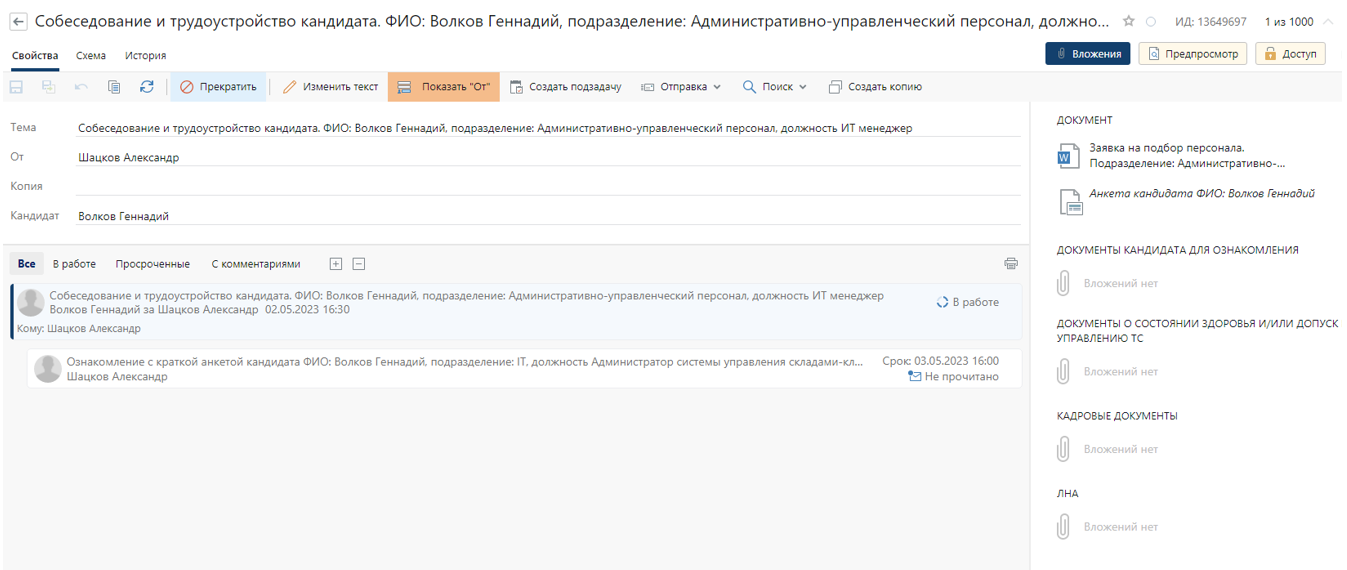This screenshot has width=1347, height=570.
Task: Expand all tasks with the plus icon
Action: [336, 264]
